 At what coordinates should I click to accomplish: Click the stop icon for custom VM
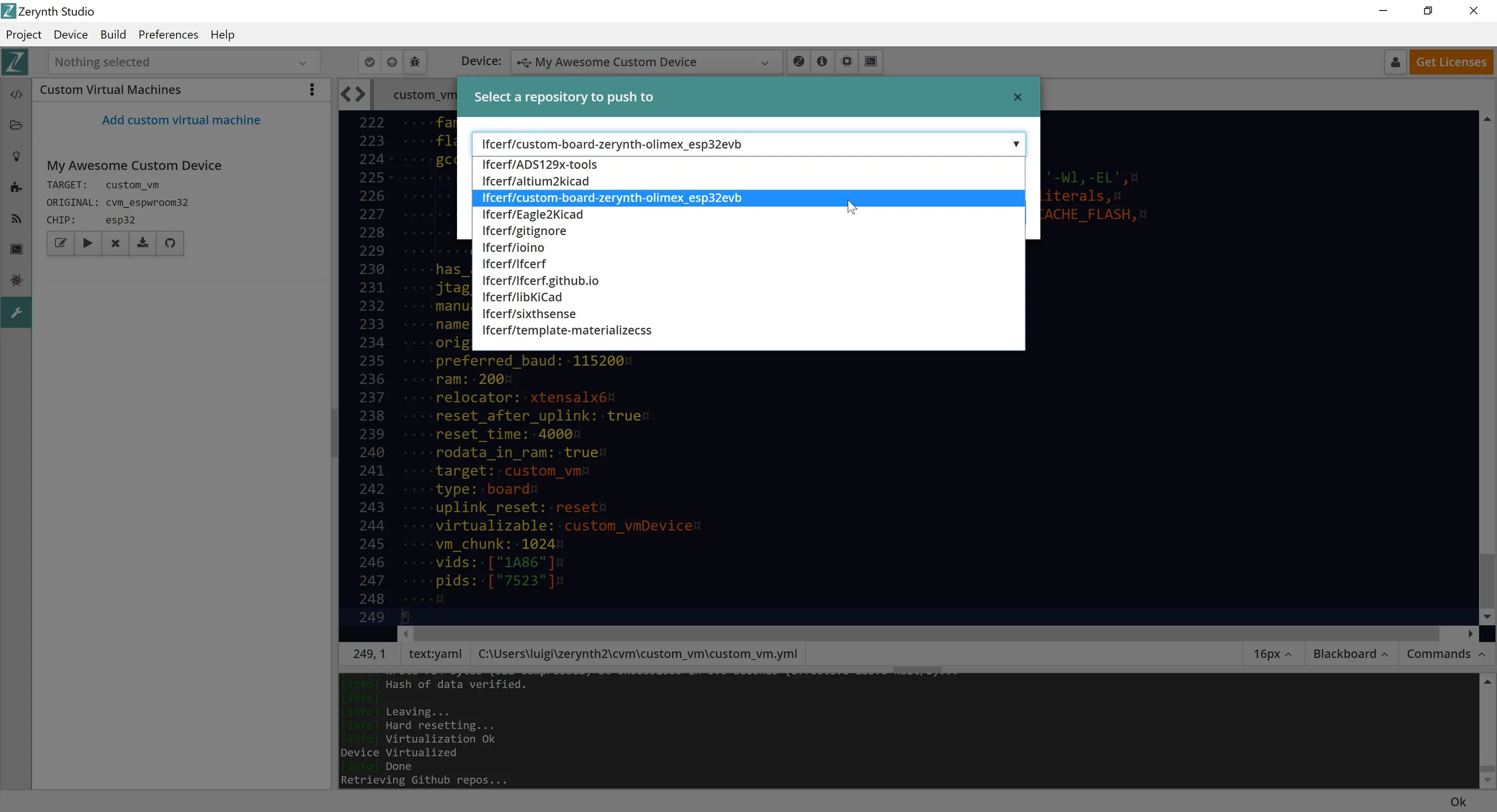(x=115, y=243)
